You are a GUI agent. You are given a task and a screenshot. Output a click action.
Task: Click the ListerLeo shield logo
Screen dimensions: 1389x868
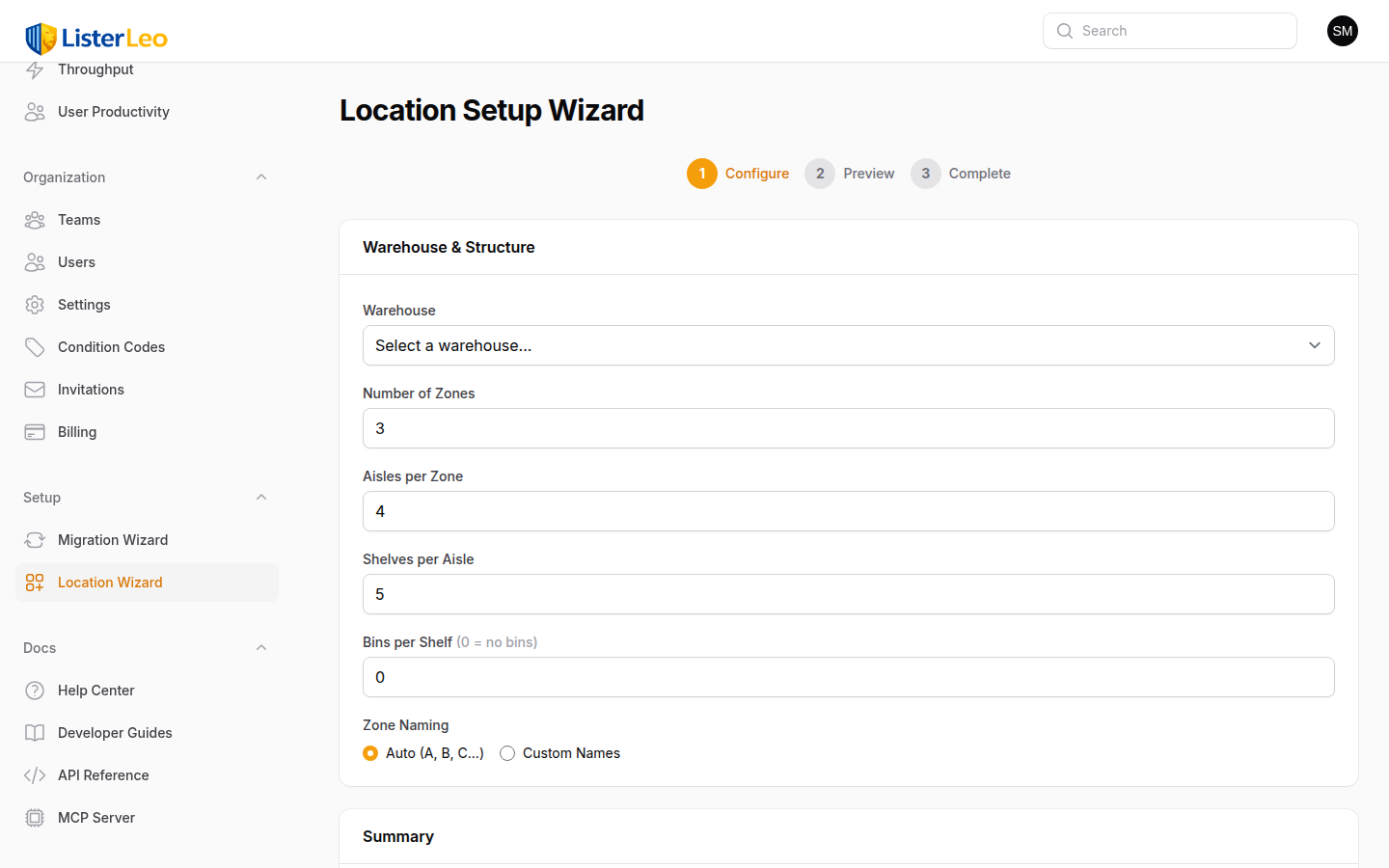(40, 39)
